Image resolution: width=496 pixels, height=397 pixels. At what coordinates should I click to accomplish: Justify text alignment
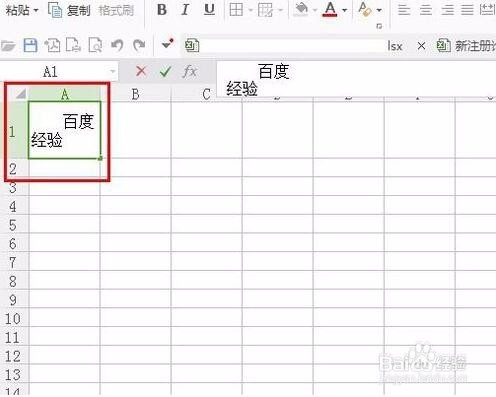(x=467, y=10)
